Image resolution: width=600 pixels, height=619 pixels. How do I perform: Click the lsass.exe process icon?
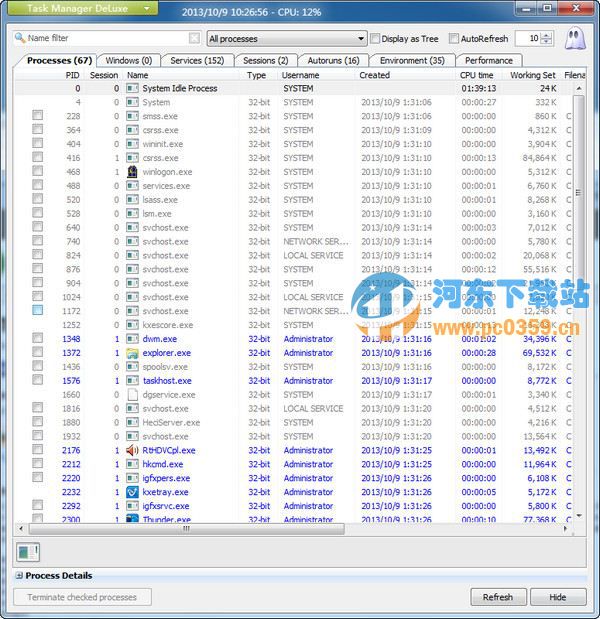[x=132, y=200]
